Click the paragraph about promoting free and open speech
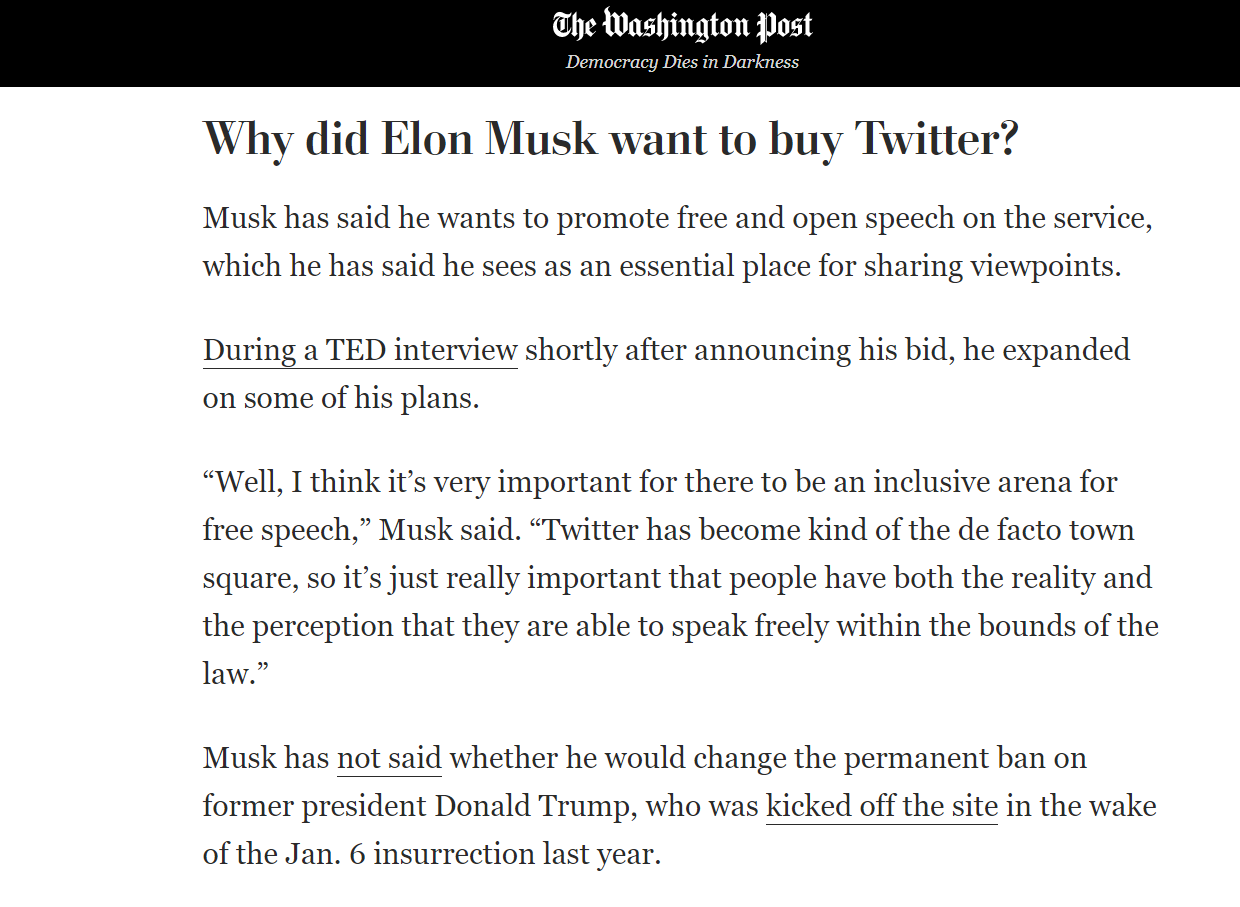Screen dimensions: 1240x907 click(678, 242)
